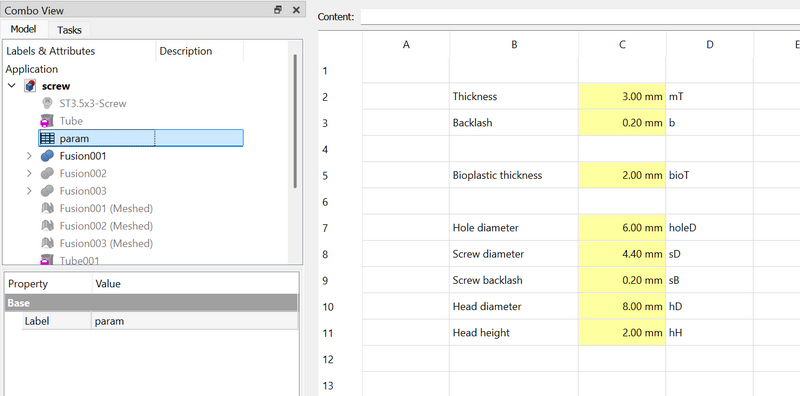Click the screw document icon
The height and width of the screenshot is (396, 800).
click(30, 86)
